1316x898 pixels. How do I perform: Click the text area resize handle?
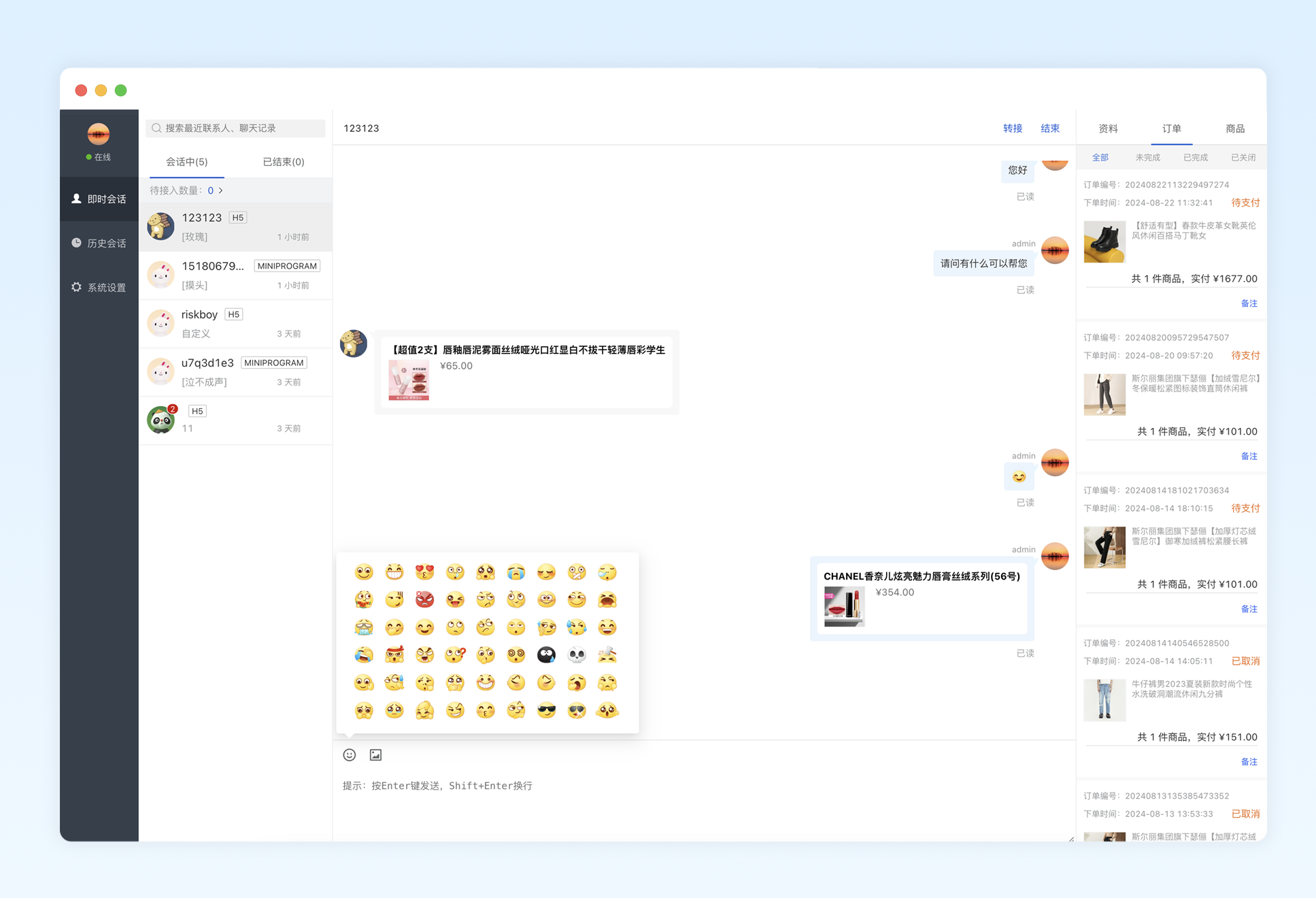(x=1071, y=839)
